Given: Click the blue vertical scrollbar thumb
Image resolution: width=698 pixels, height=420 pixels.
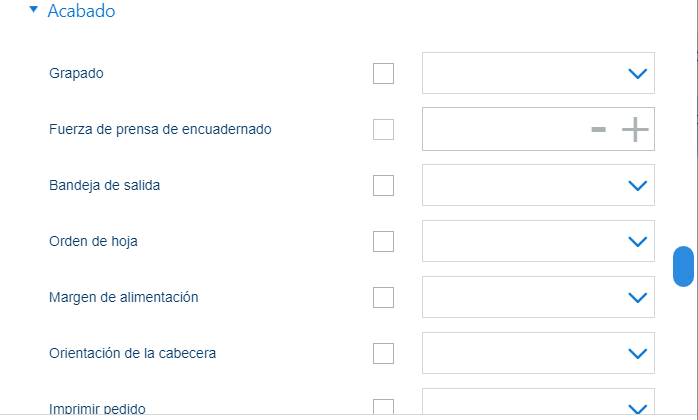Looking at the screenshot, I should 683,266.
